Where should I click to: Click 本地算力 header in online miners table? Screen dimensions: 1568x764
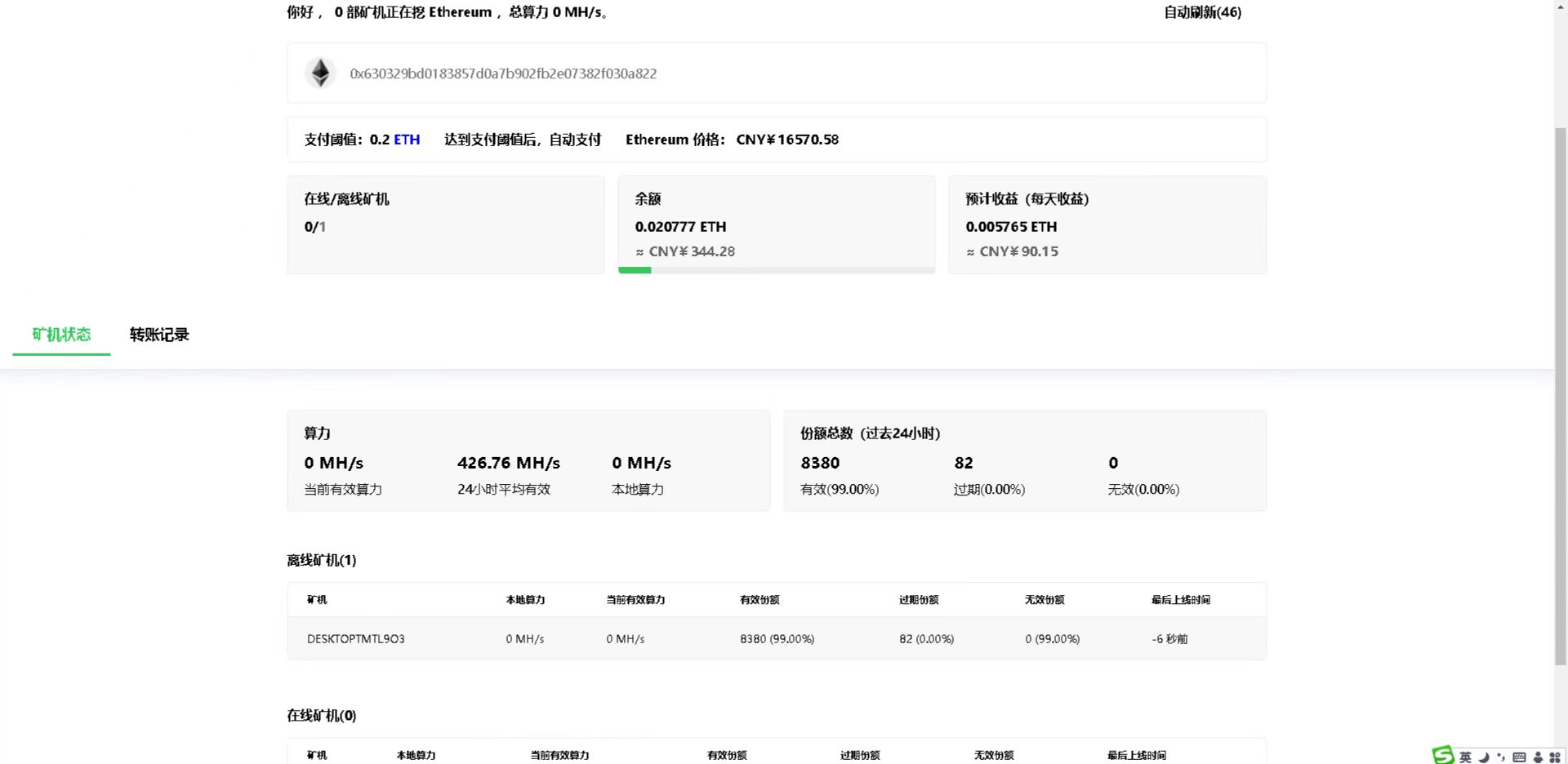pos(416,755)
